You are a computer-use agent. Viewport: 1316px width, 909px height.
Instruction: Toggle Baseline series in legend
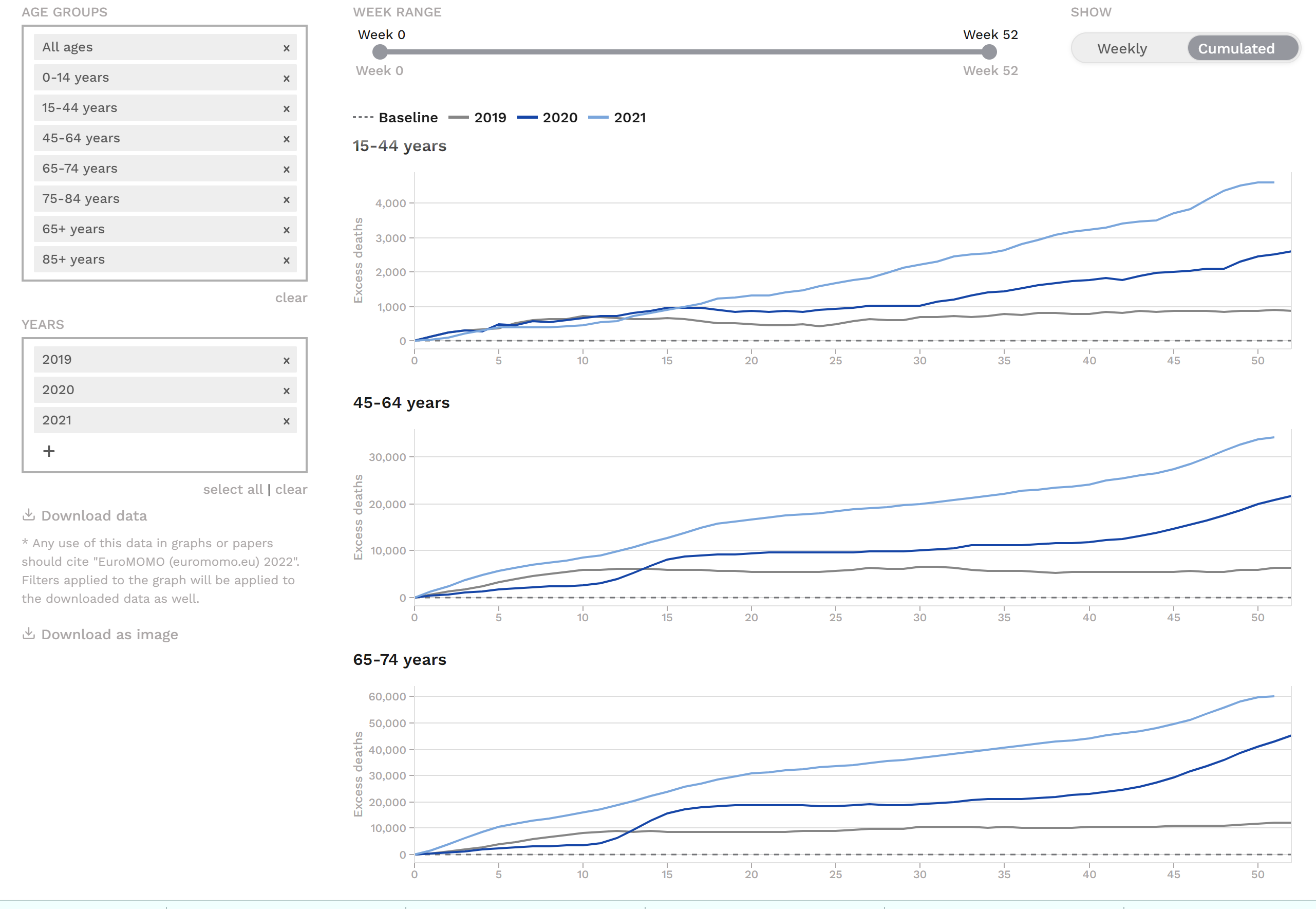395,117
